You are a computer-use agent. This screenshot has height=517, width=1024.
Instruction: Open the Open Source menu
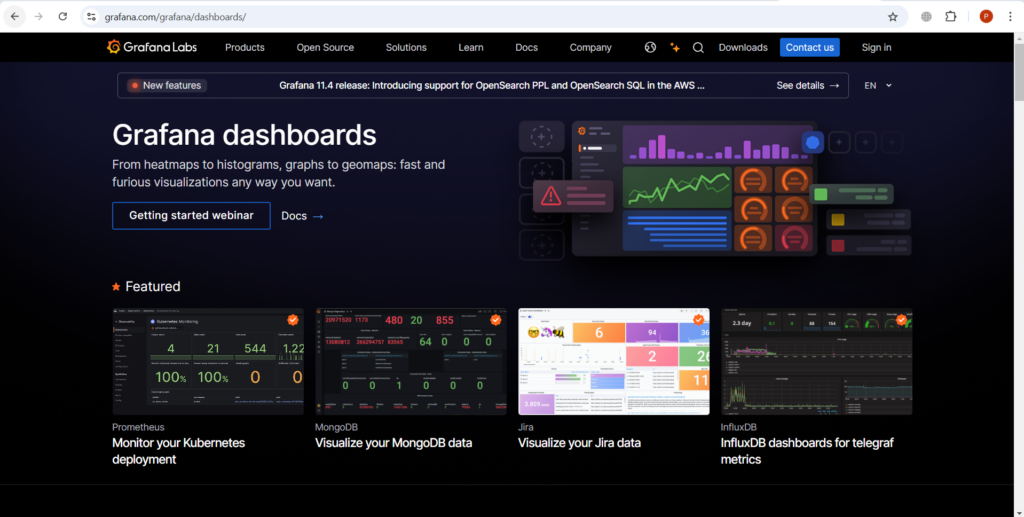325,48
